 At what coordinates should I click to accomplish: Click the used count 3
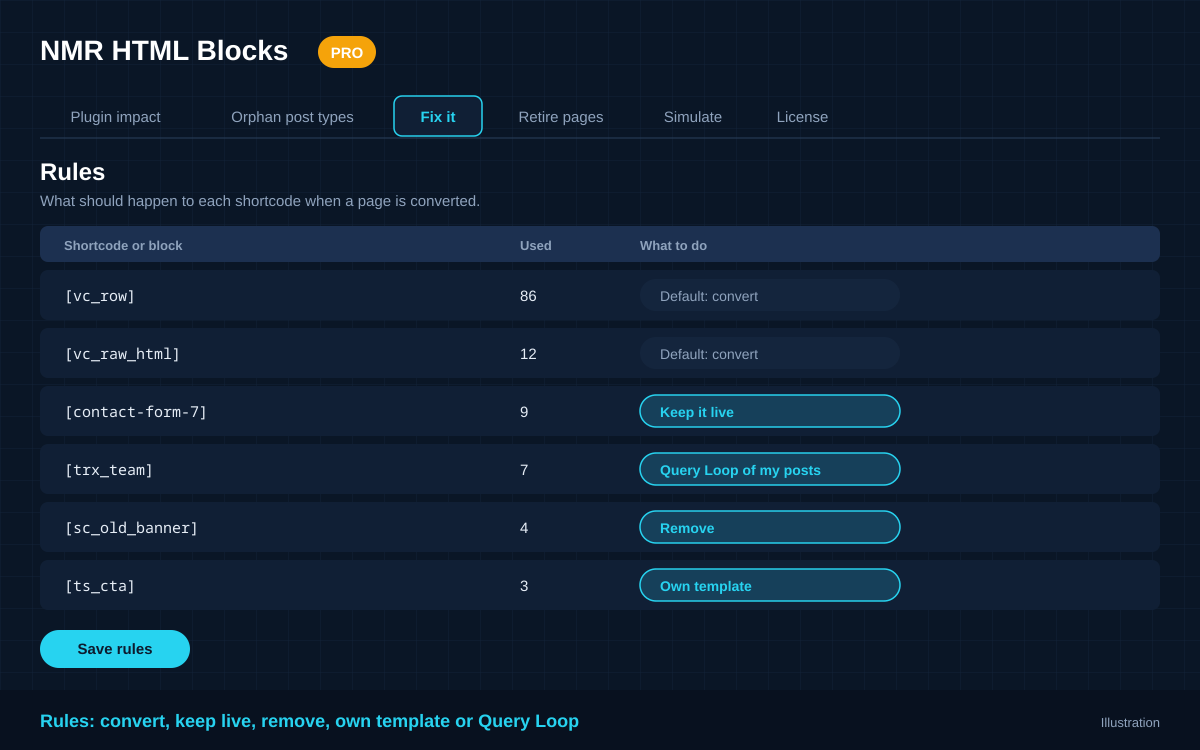click(524, 586)
